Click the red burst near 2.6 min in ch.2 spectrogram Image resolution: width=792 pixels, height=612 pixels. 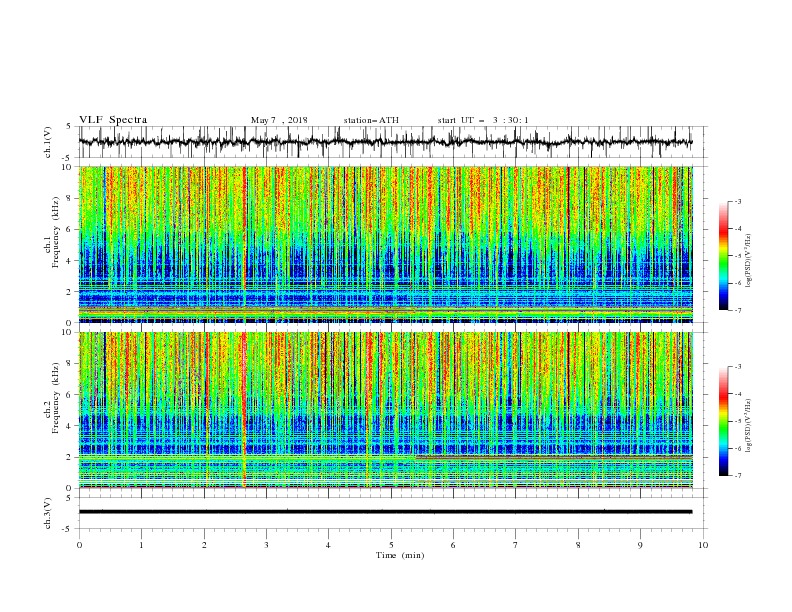244,409
